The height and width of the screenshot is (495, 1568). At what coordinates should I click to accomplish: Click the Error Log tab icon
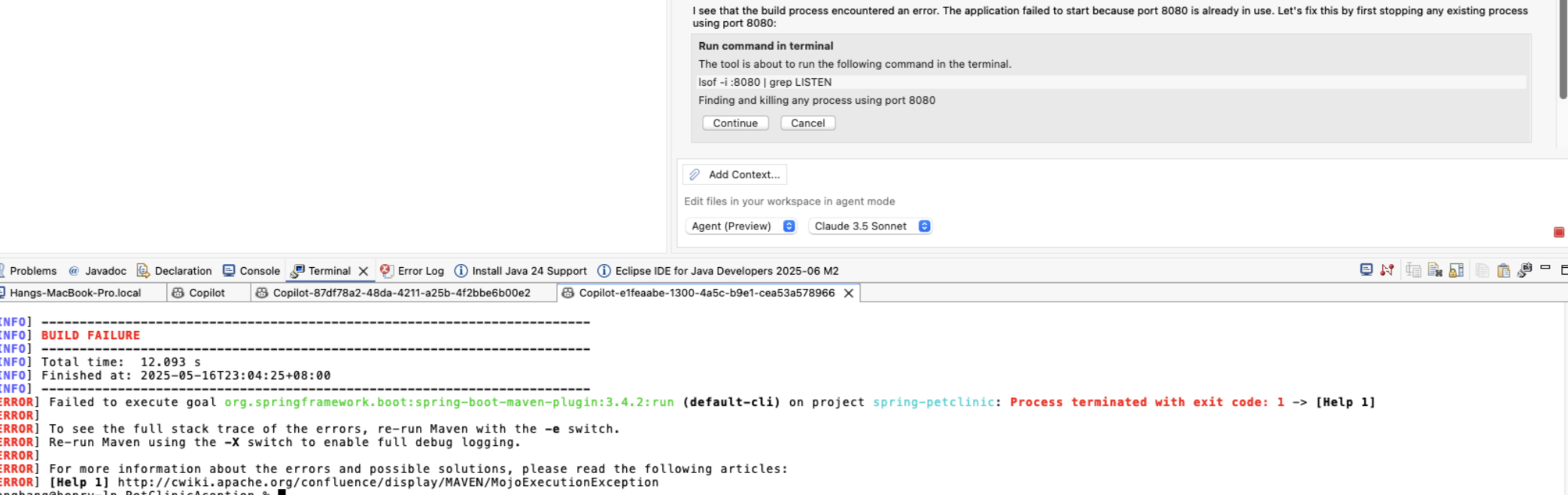pos(387,271)
